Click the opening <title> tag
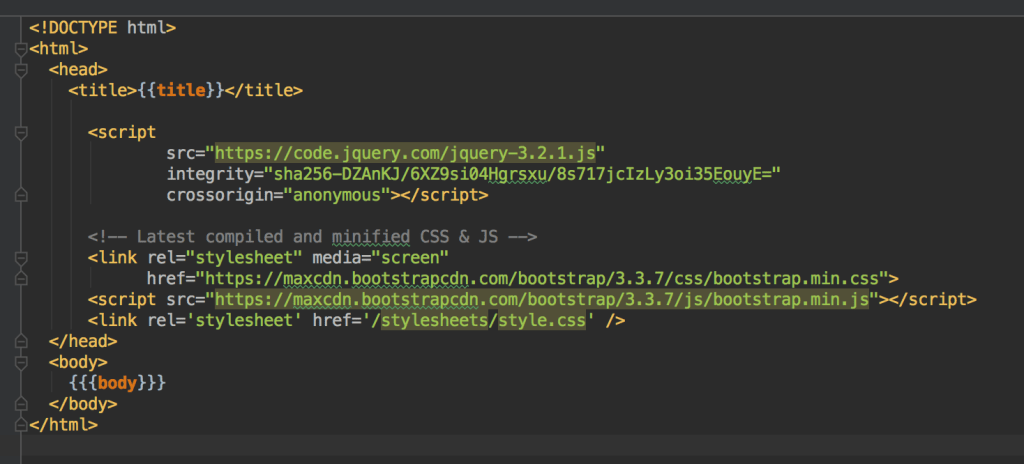This screenshot has height=464, width=1024. [x=103, y=91]
